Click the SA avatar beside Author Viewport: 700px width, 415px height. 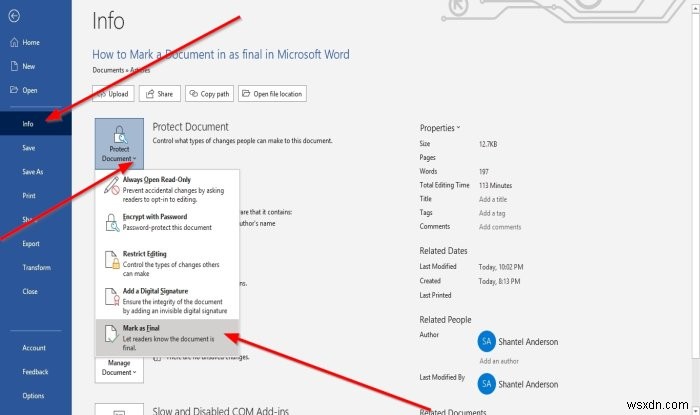click(x=487, y=342)
